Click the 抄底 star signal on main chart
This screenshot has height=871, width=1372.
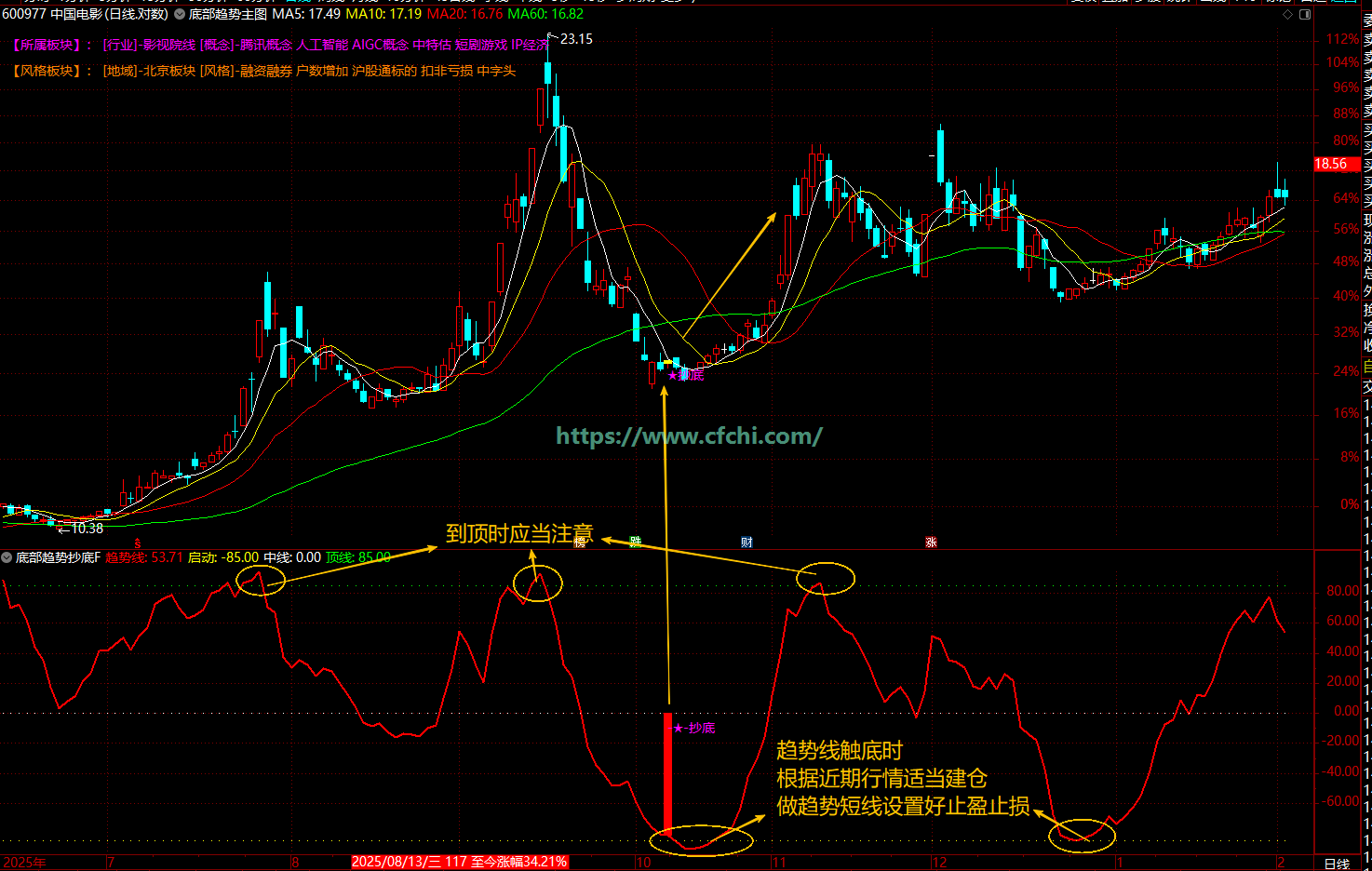click(x=686, y=375)
